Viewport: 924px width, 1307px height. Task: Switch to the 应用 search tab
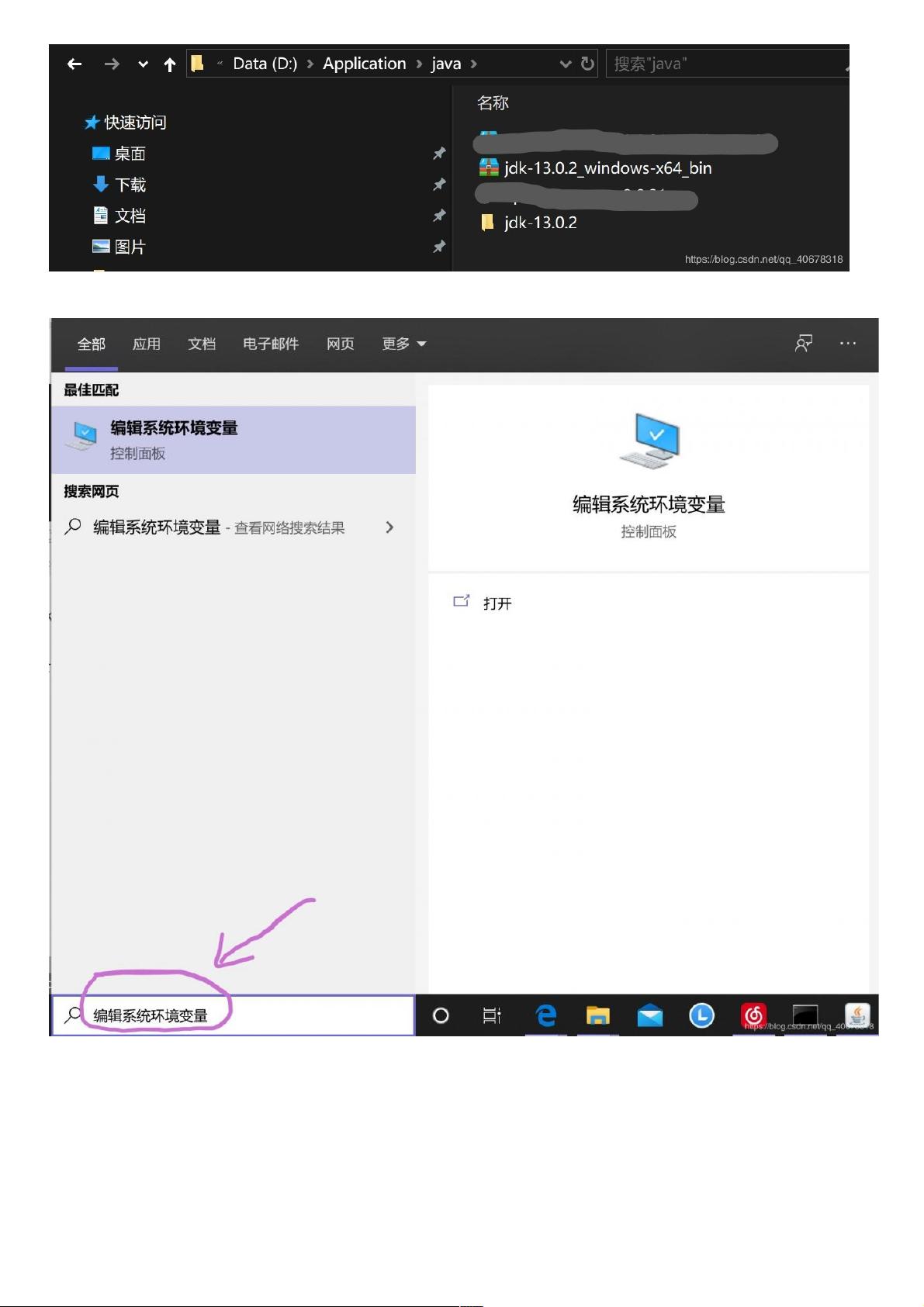click(146, 344)
